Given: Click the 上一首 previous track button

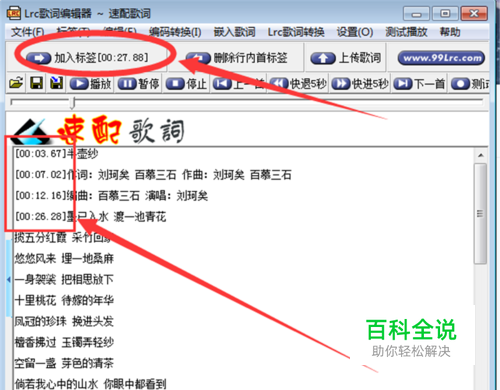Looking at the screenshot, I should pyautogui.click(x=239, y=84).
